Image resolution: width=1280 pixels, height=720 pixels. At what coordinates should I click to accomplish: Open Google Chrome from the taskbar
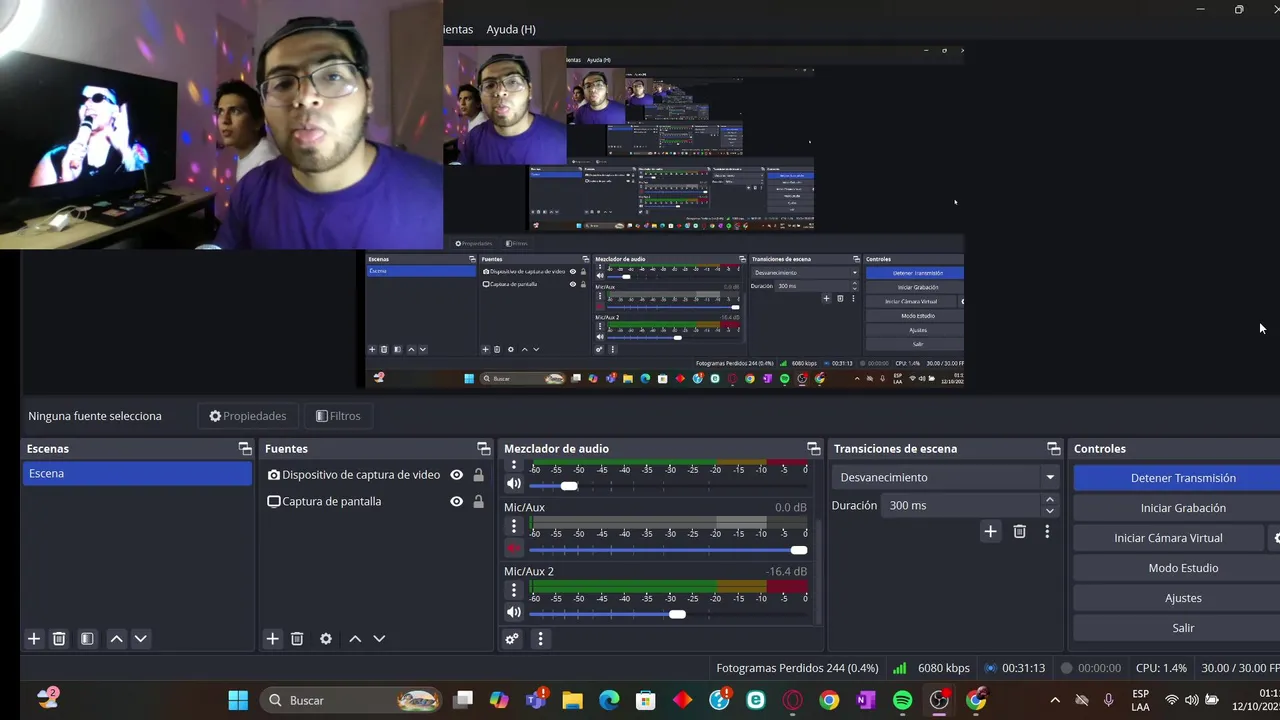(x=829, y=700)
